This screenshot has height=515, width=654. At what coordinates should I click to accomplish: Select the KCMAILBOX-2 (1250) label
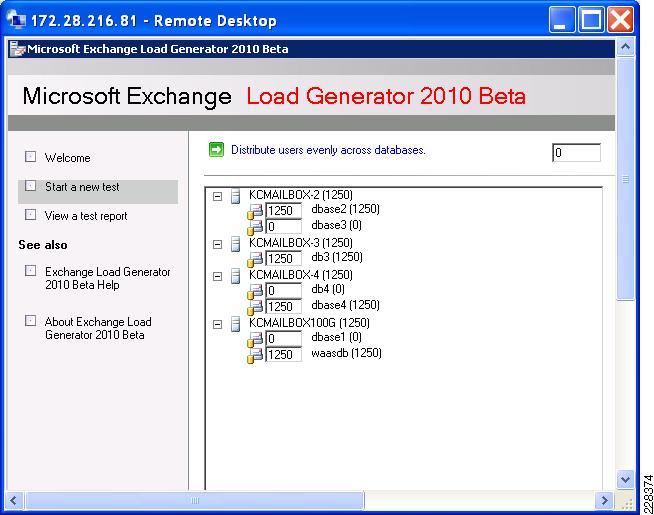tap(301, 195)
